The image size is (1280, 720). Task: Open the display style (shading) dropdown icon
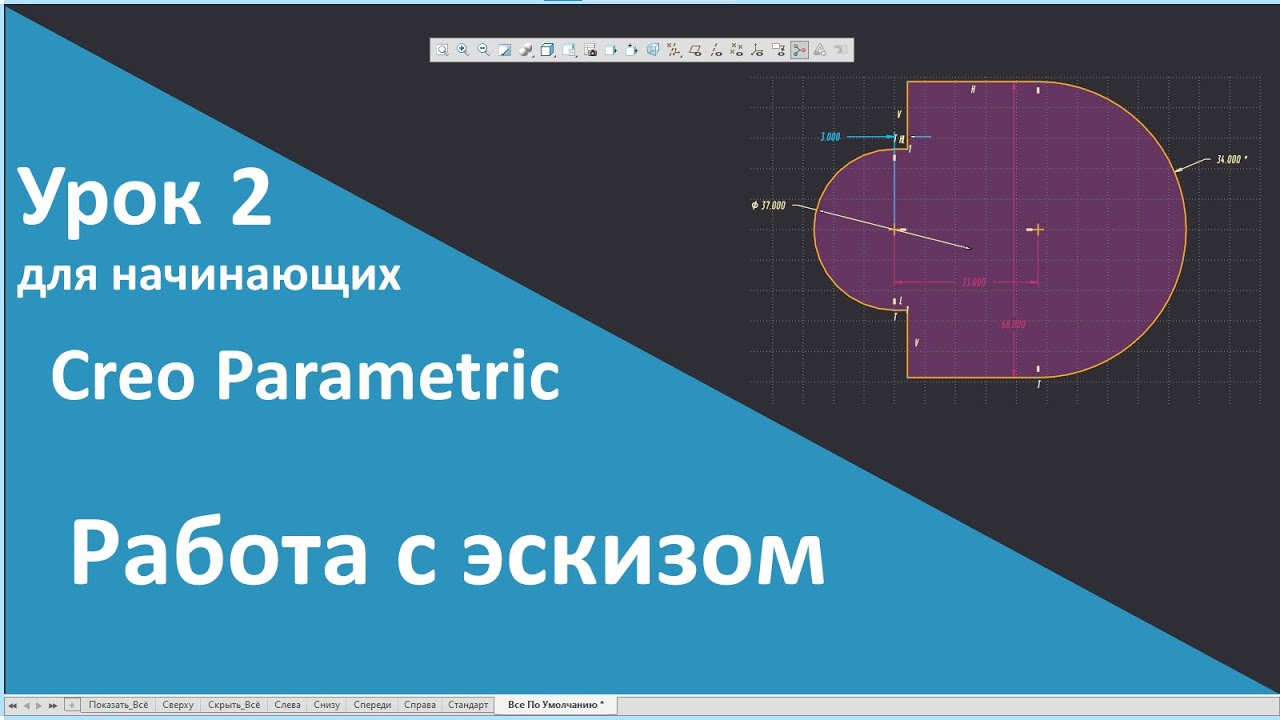pos(526,49)
